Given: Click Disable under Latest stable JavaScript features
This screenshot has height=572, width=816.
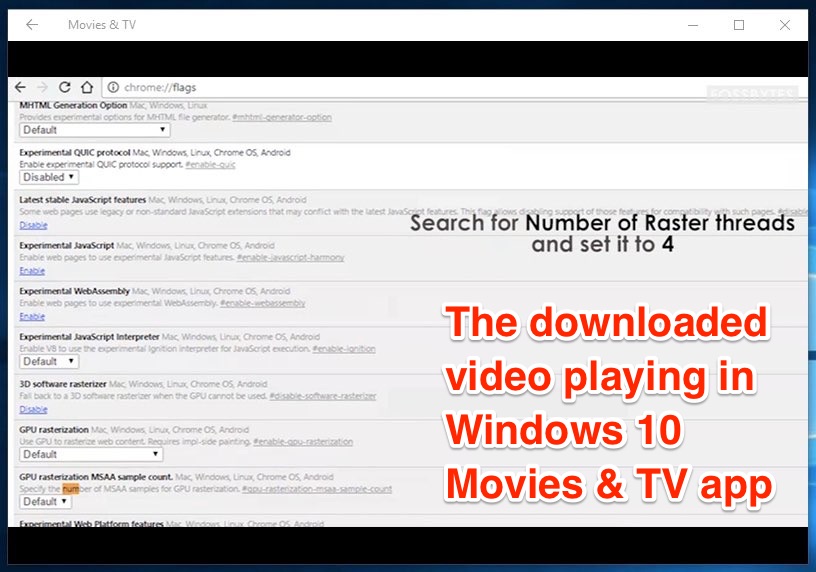Looking at the screenshot, I should point(33,225).
